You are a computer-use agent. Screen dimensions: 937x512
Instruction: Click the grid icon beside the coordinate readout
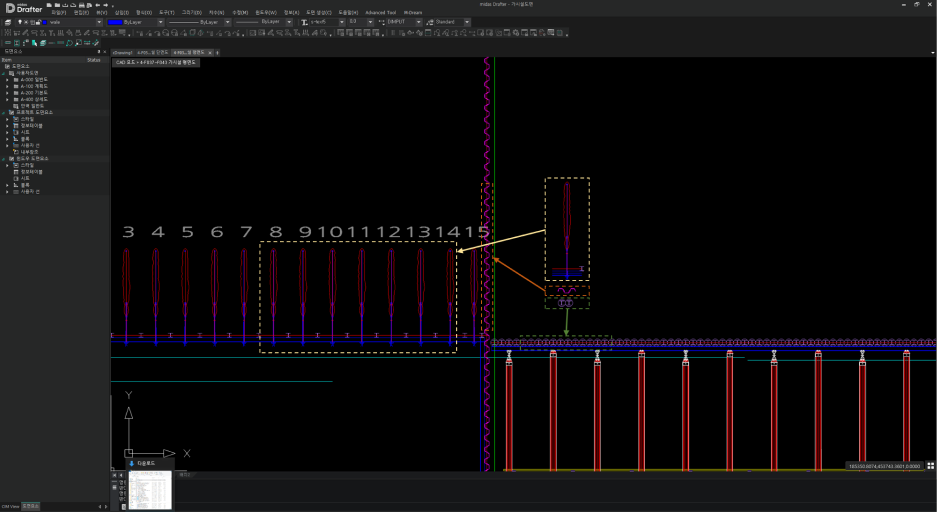coord(930,466)
